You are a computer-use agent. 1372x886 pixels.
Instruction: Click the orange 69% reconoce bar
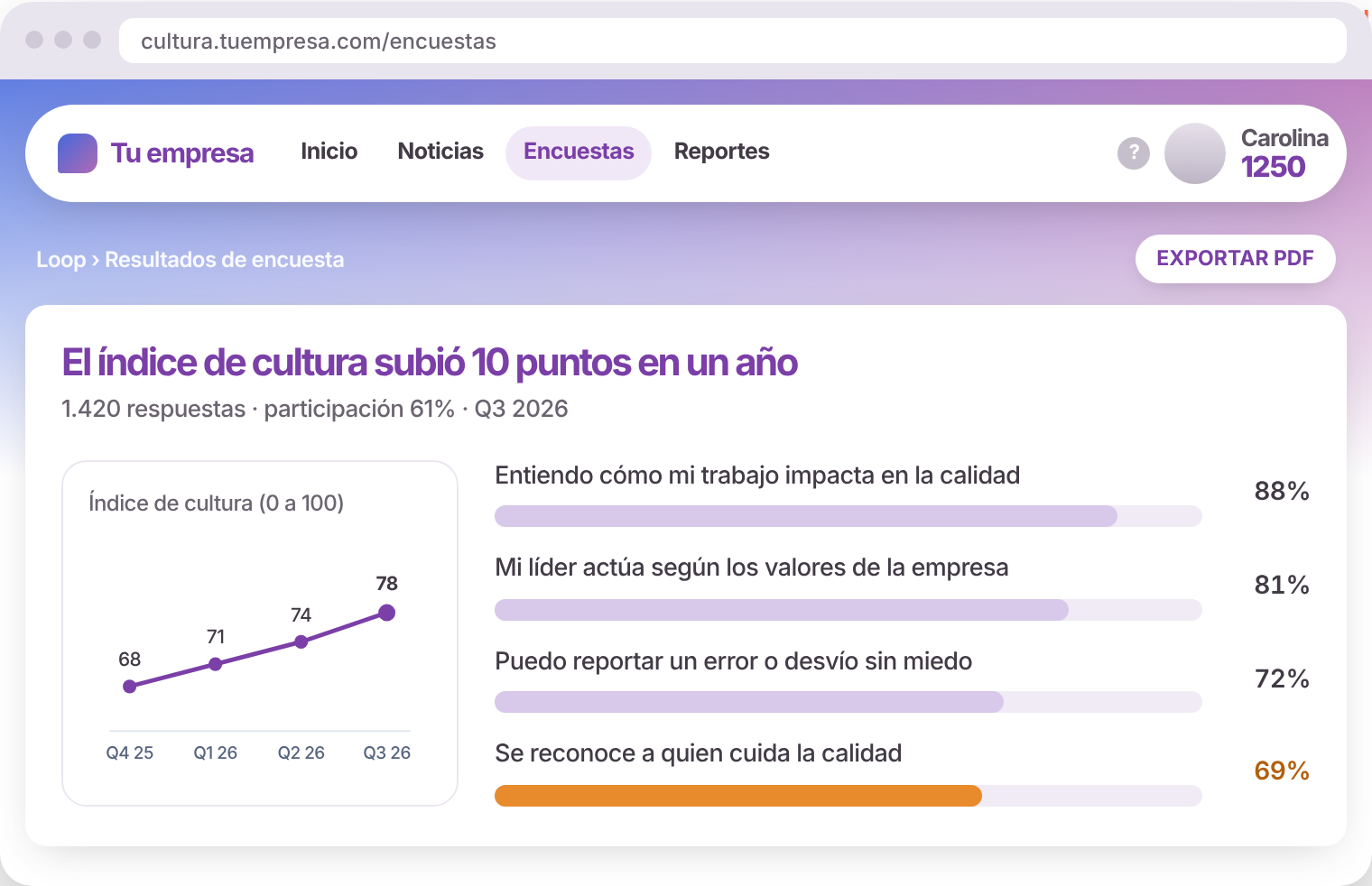click(738, 796)
